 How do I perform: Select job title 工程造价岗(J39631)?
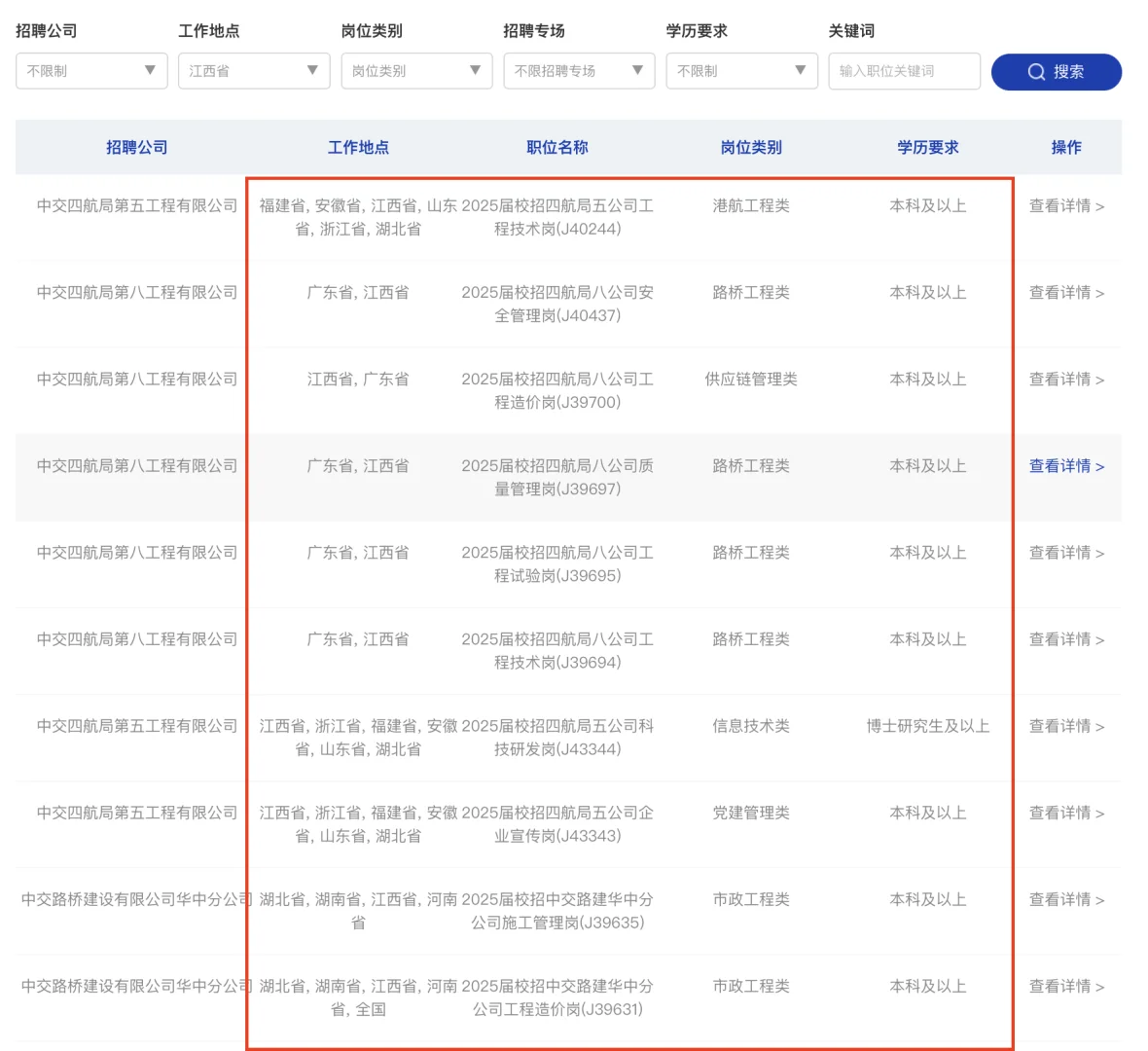tap(557, 997)
